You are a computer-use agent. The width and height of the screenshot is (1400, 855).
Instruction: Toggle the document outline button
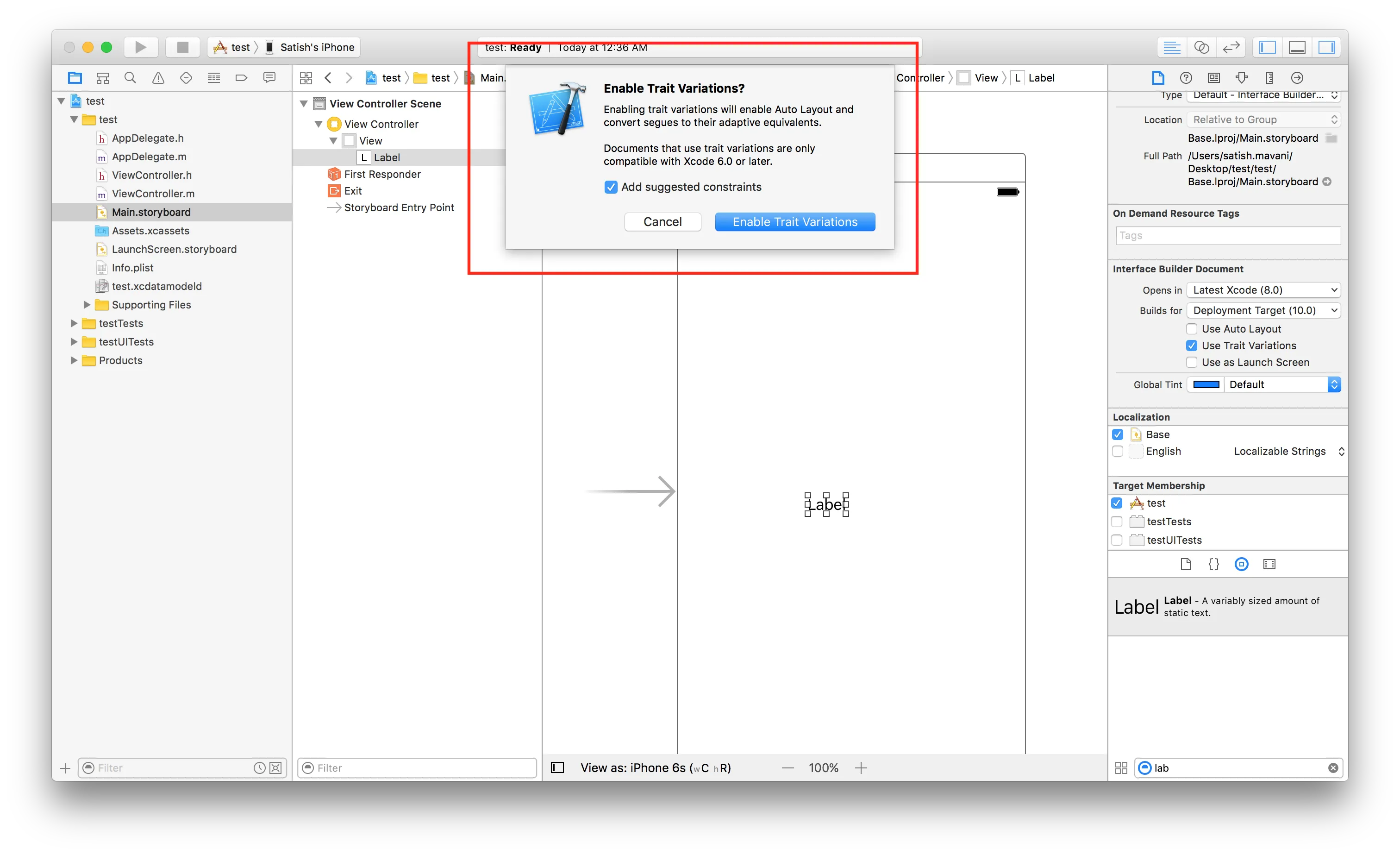tap(557, 767)
